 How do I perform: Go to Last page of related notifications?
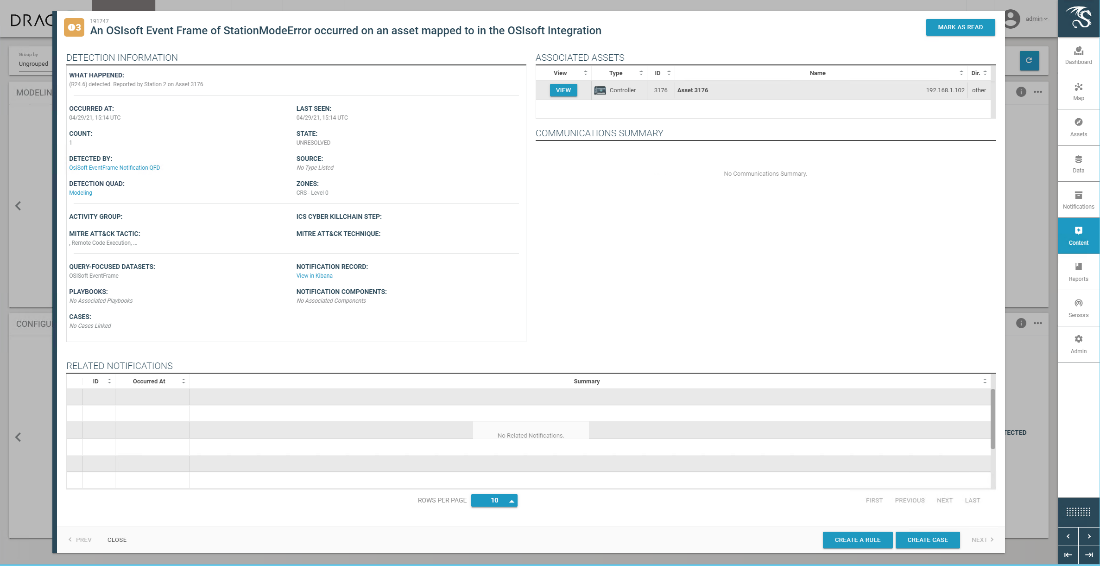[972, 501]
